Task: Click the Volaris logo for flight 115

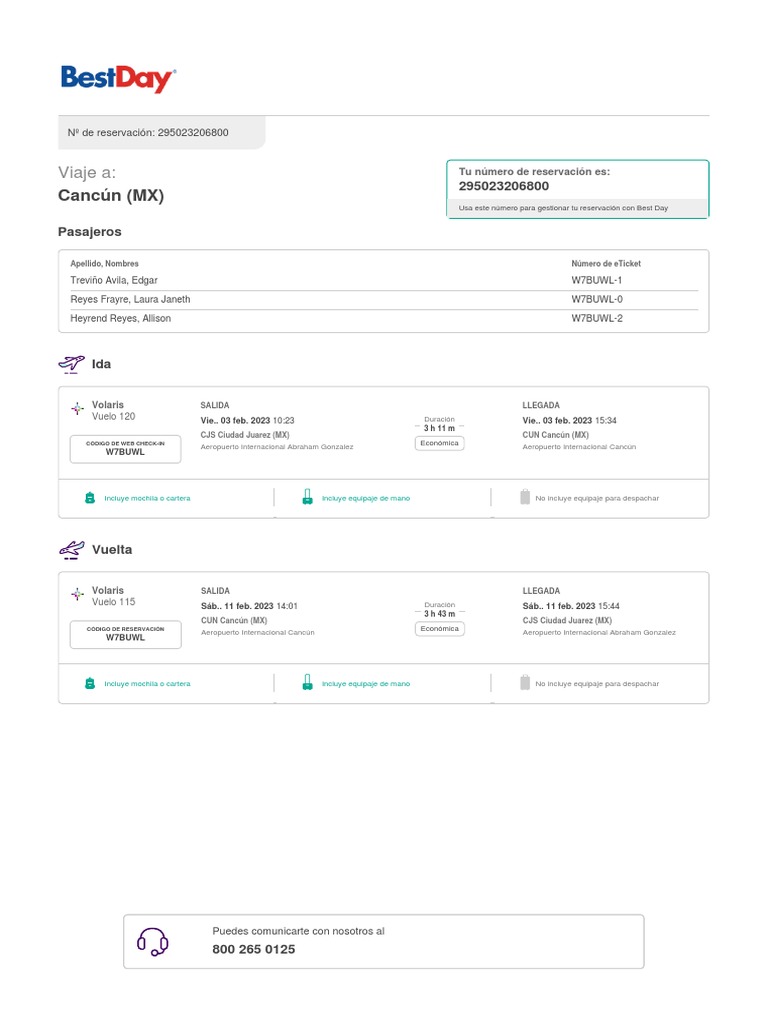Action: pos(78,594)
